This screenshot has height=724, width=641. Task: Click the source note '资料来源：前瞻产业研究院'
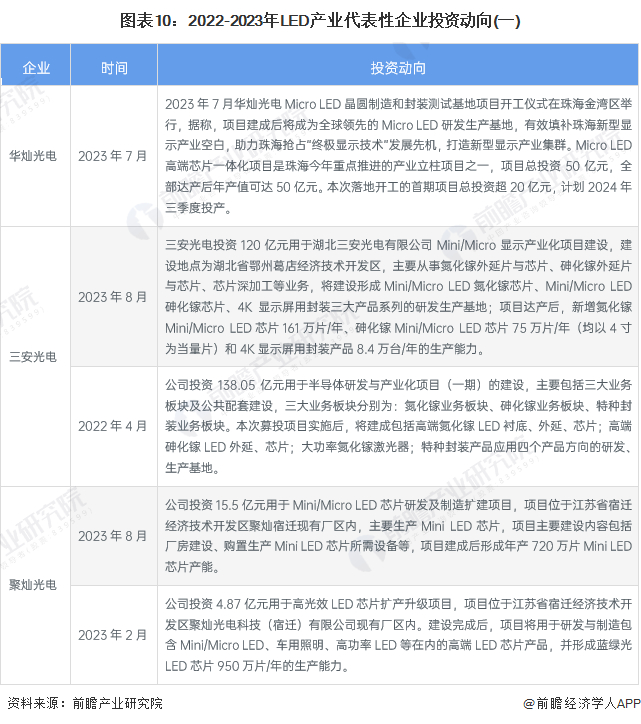pos(85,703)
